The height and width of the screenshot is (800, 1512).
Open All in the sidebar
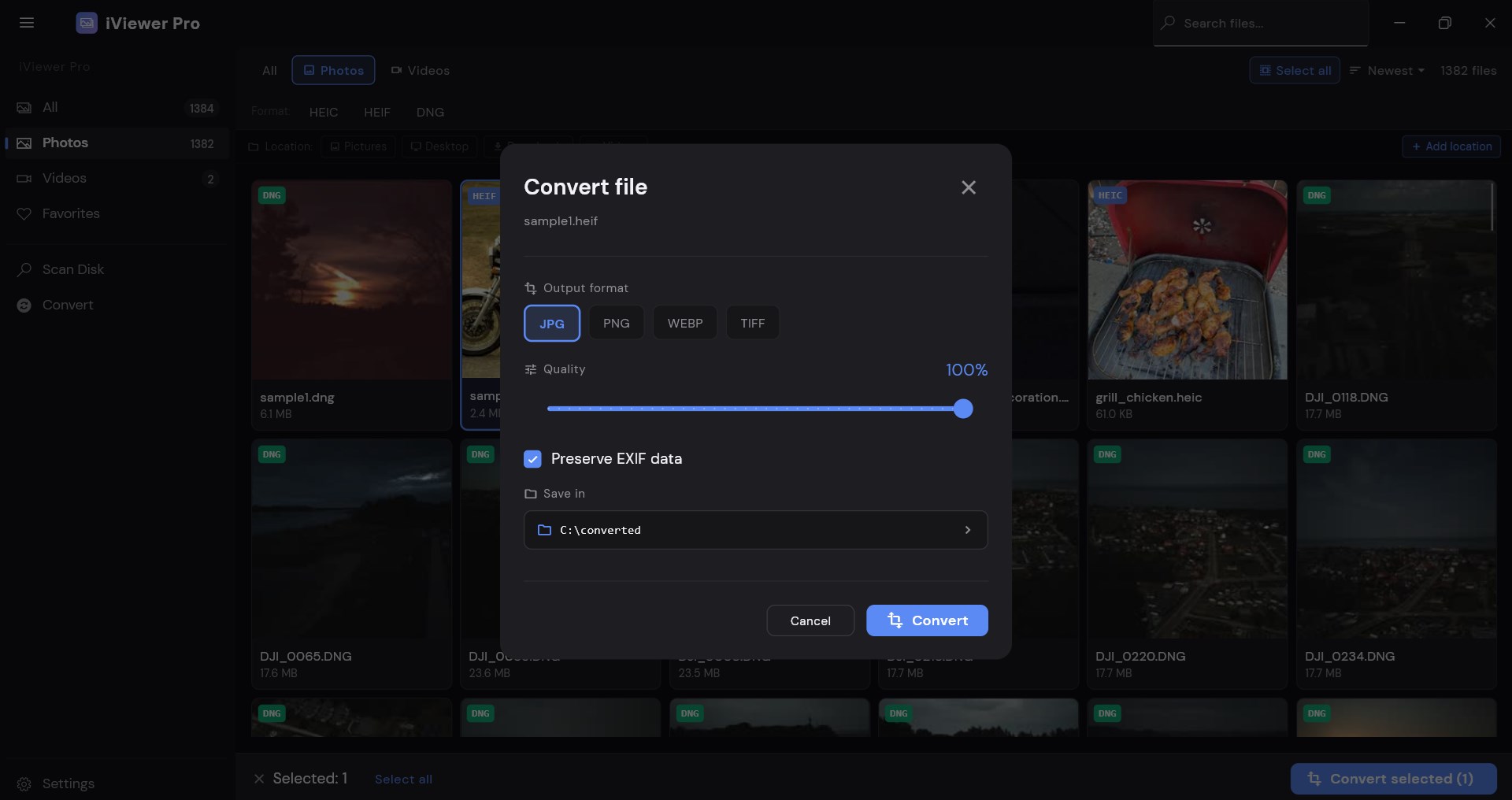tap(116, 107)
